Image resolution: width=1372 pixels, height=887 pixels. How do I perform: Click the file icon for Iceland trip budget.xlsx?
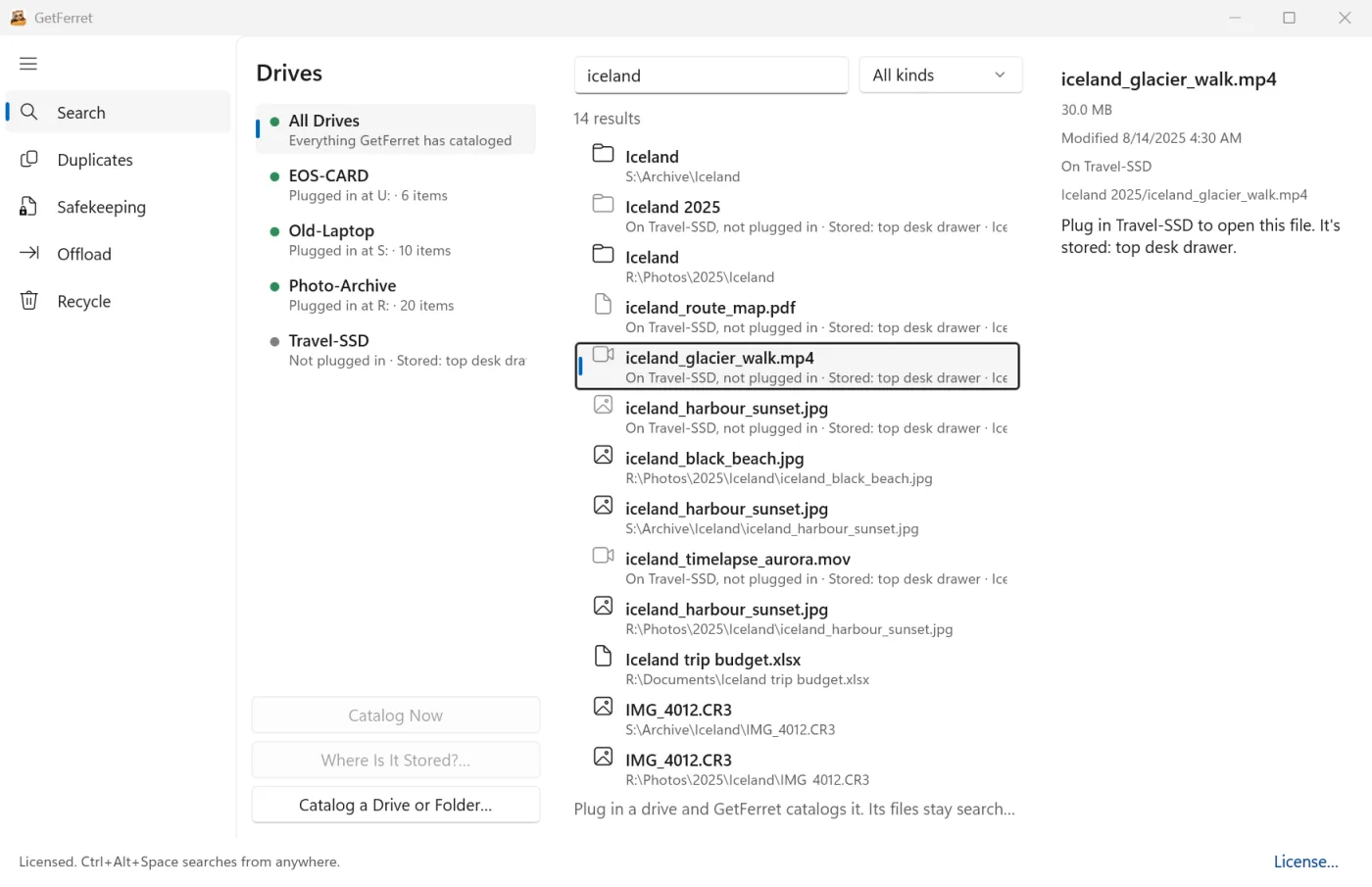tap(604, 657)
